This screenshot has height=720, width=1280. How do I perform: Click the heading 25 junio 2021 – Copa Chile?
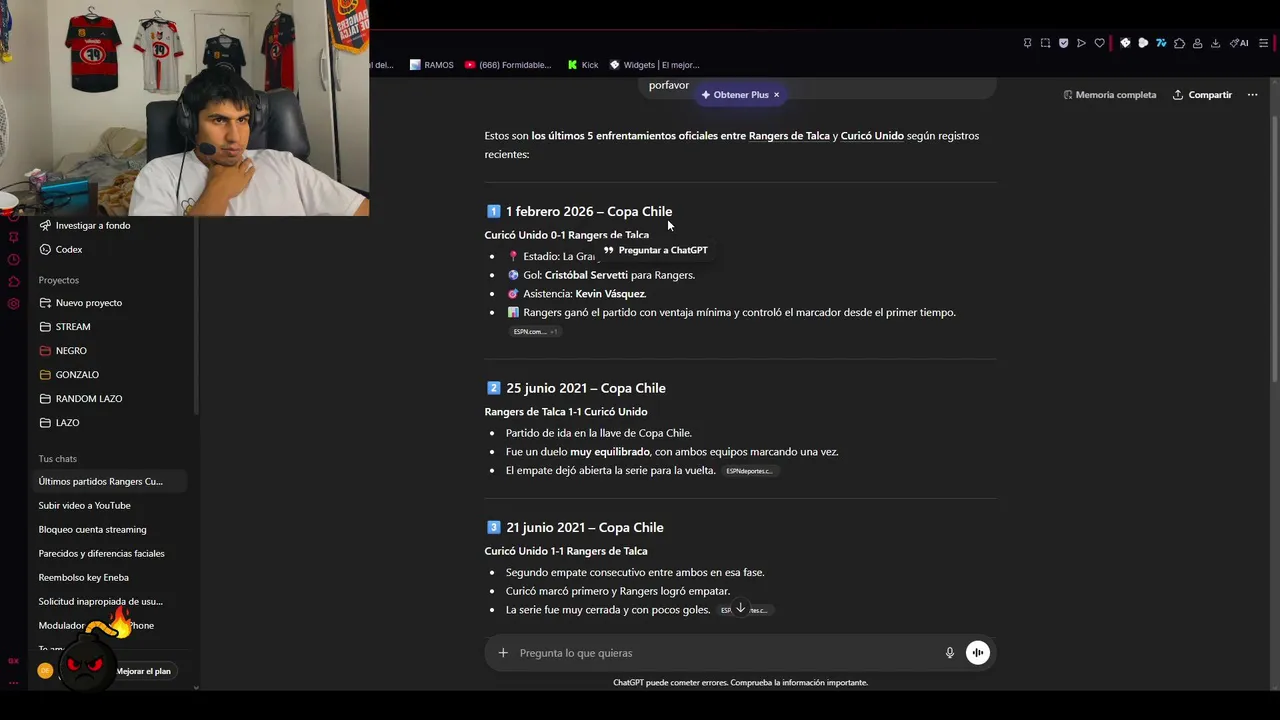(x=585, y=388)
